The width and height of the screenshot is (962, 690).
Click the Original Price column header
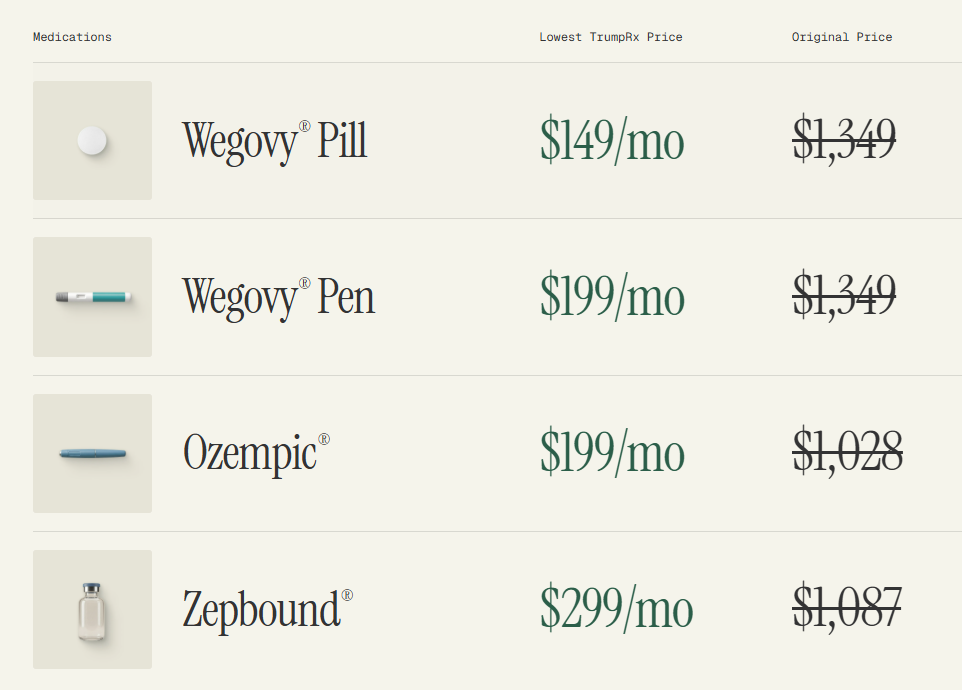point(842,37)
